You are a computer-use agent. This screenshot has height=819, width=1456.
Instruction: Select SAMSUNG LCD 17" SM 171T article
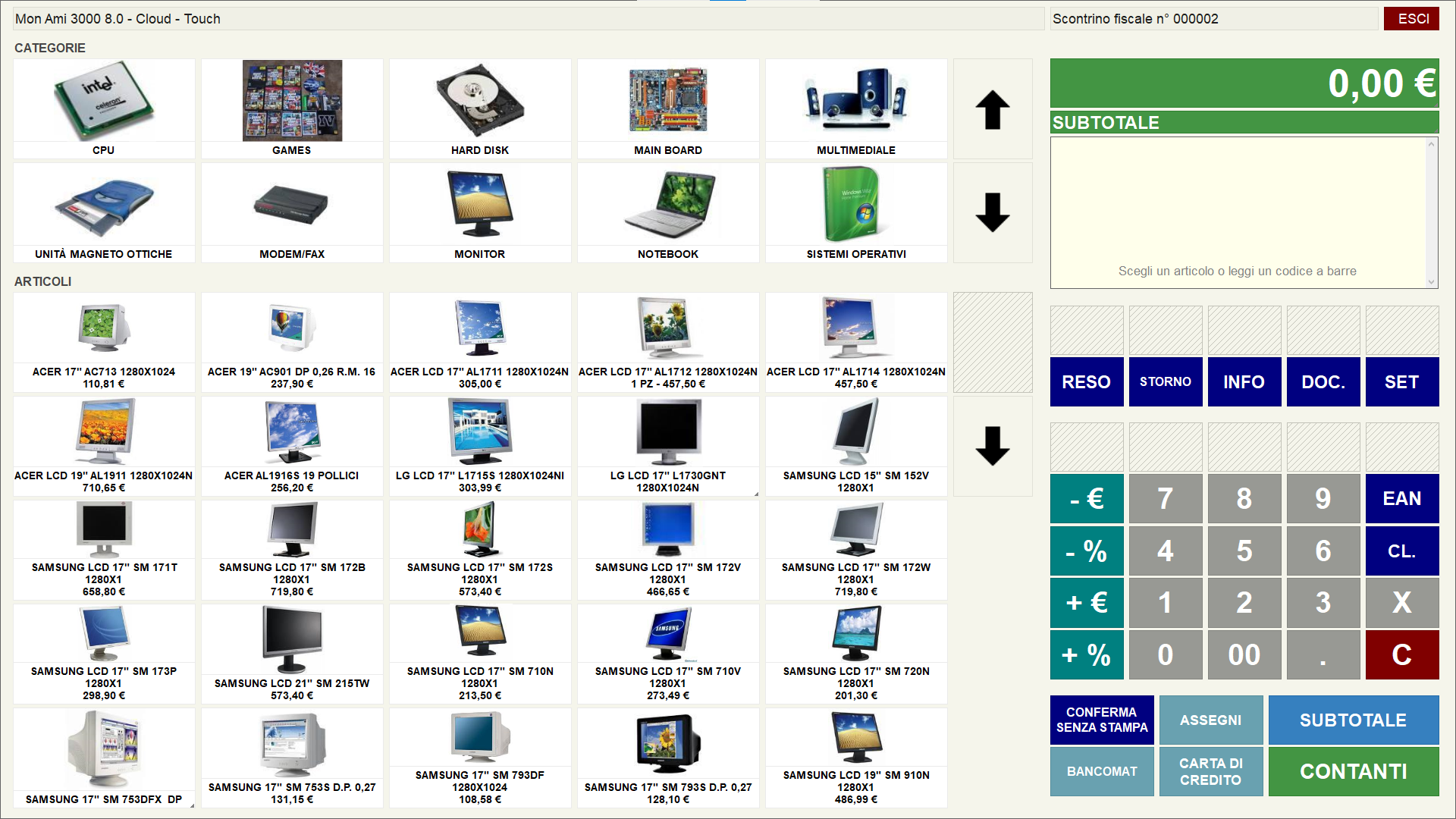pyautogui.click(x=104, y=550)
